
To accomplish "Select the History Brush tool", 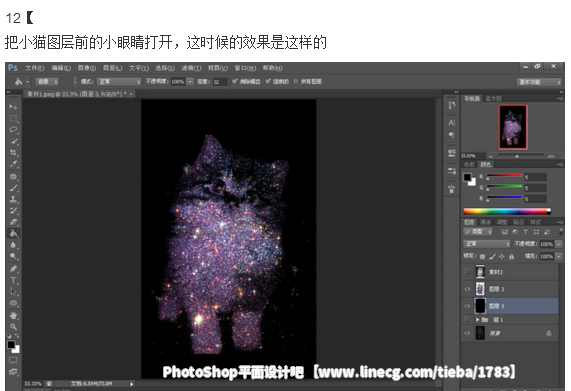I will point(13,210).
